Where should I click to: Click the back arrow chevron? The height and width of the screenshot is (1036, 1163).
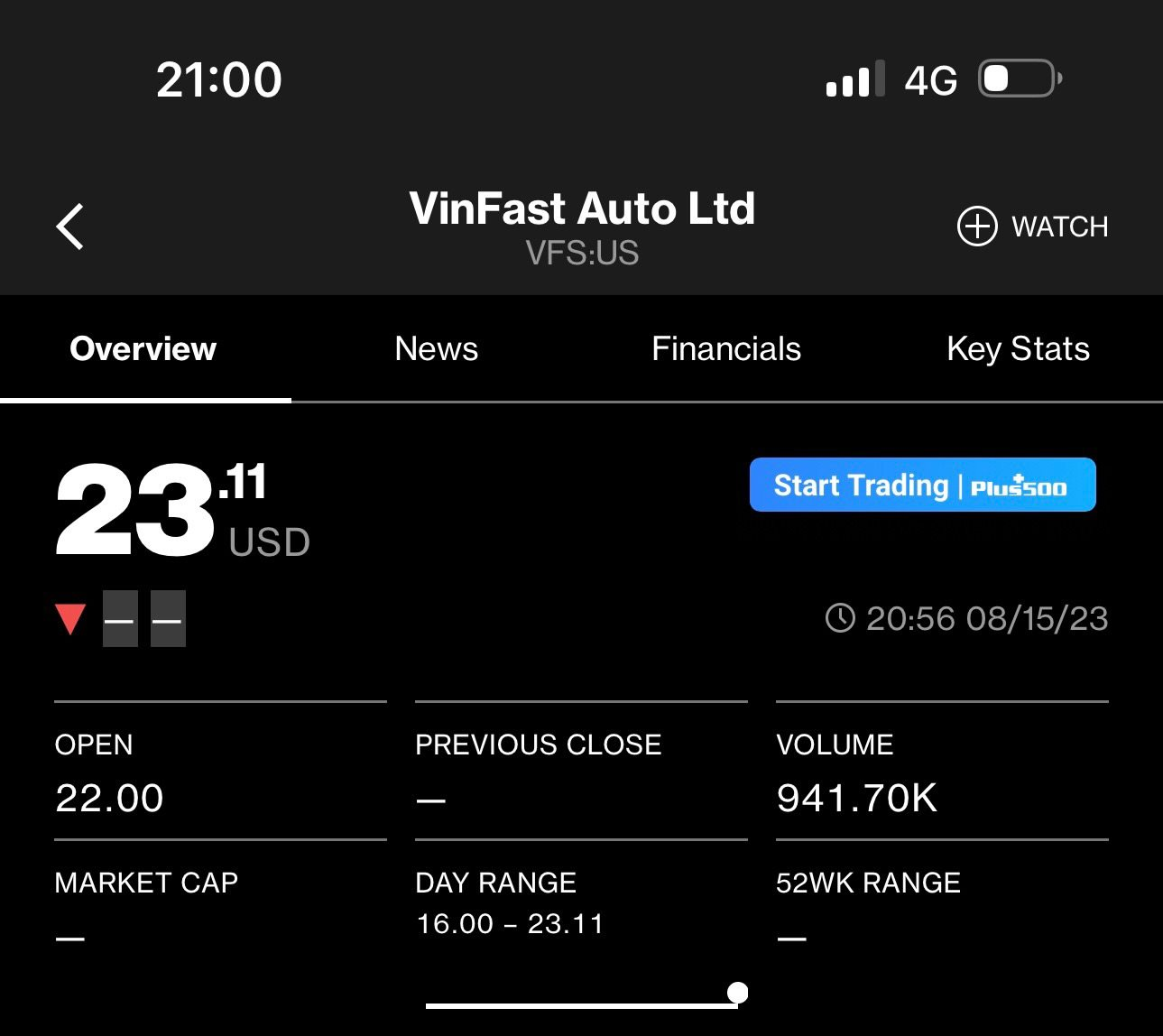click(x=70, y=227)
